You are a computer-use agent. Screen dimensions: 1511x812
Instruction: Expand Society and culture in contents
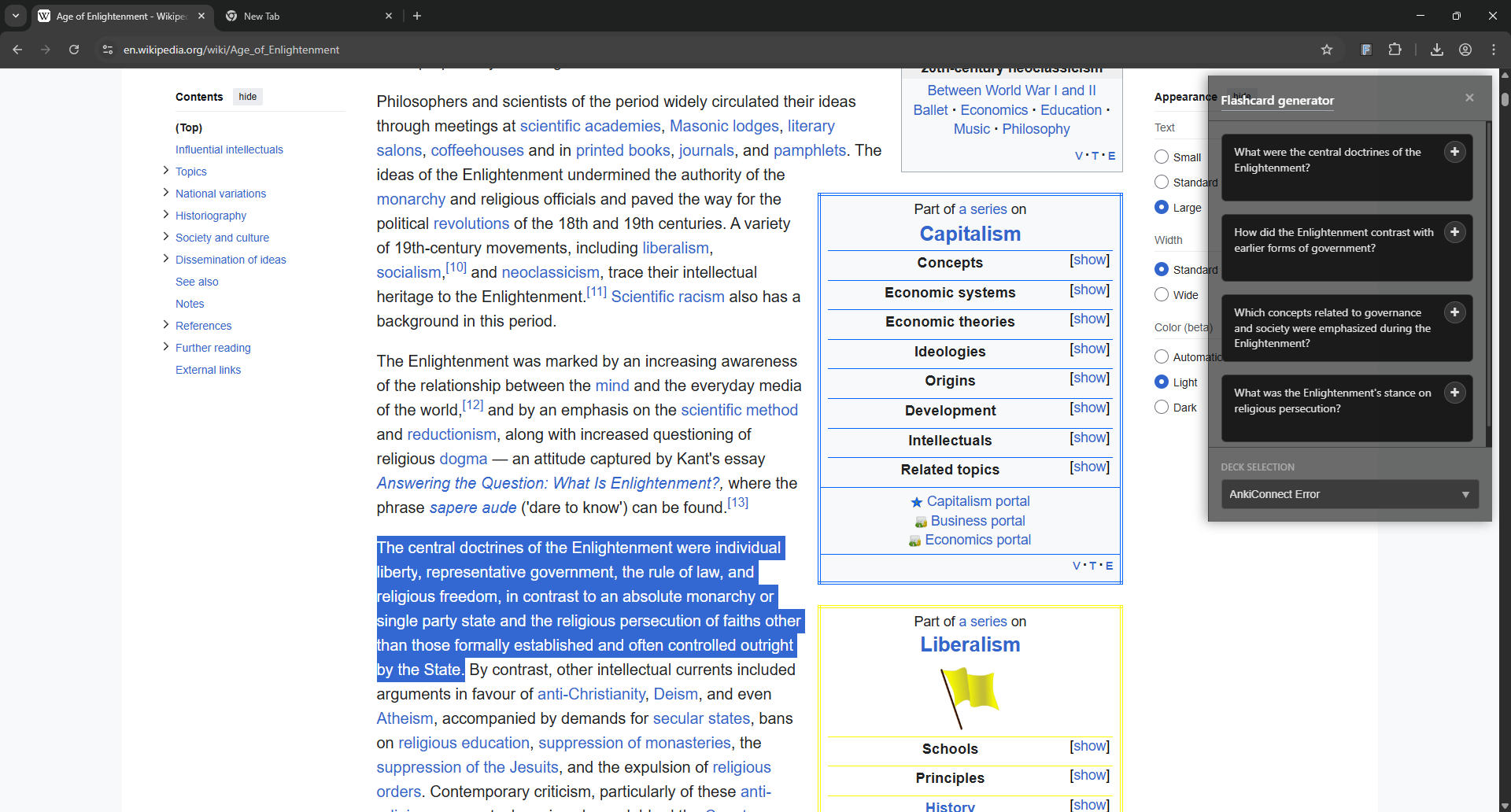coord(165,237)
